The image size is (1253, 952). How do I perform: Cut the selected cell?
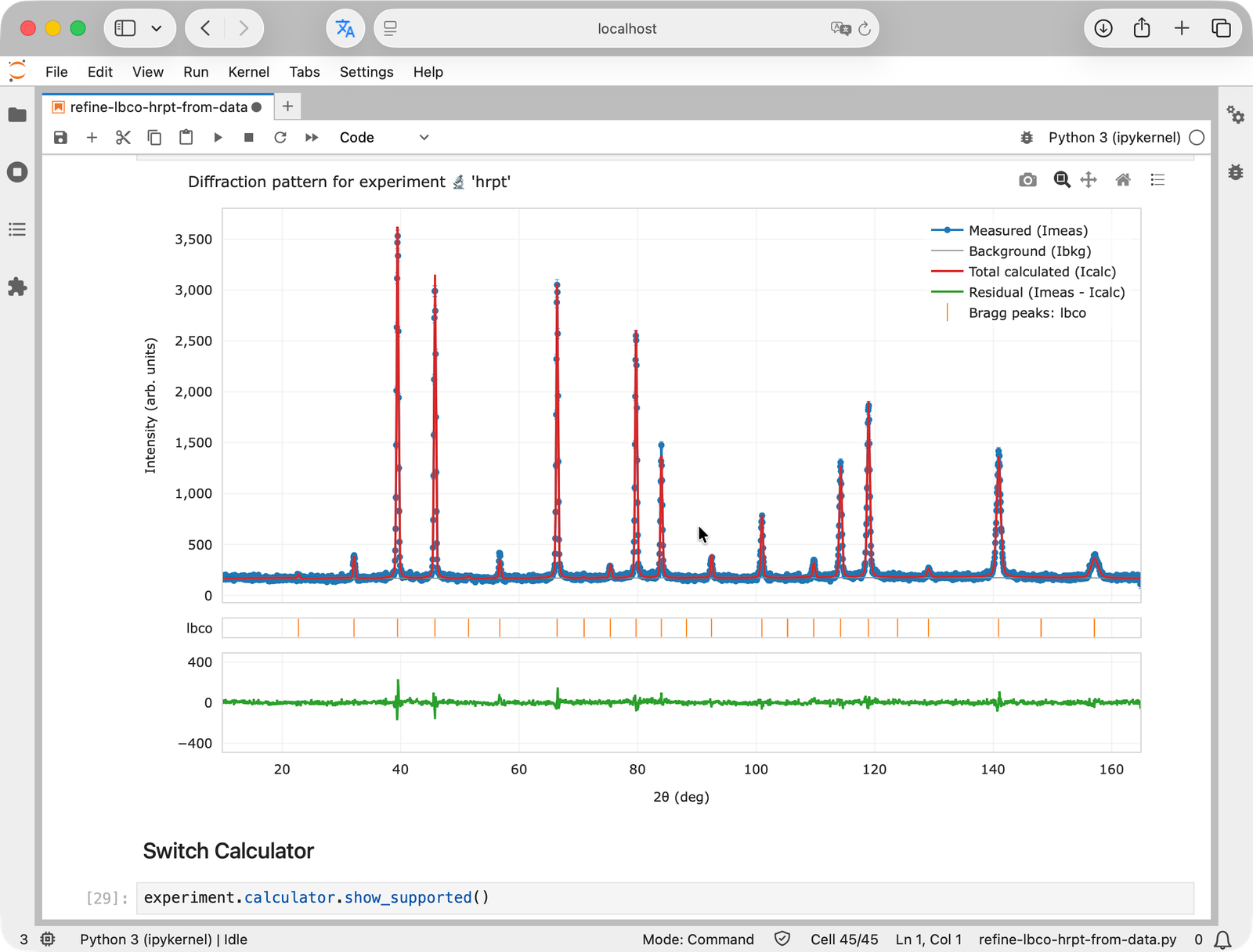123,138
